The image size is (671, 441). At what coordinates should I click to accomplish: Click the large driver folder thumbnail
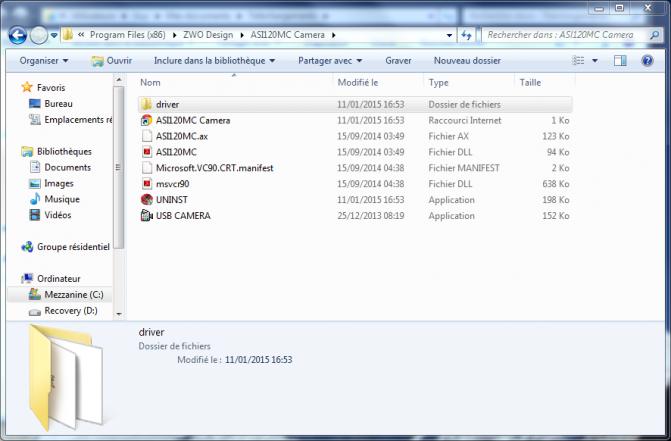pyautogui.click(x=66, y=377)
